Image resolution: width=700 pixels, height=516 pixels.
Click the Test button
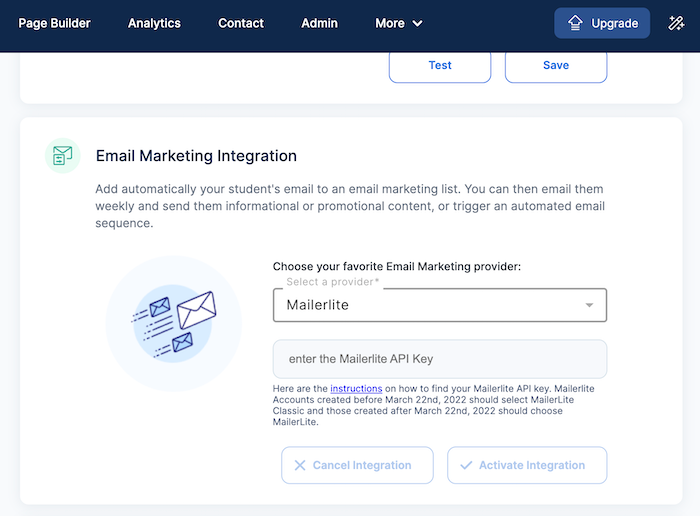(x=440, y=66)
